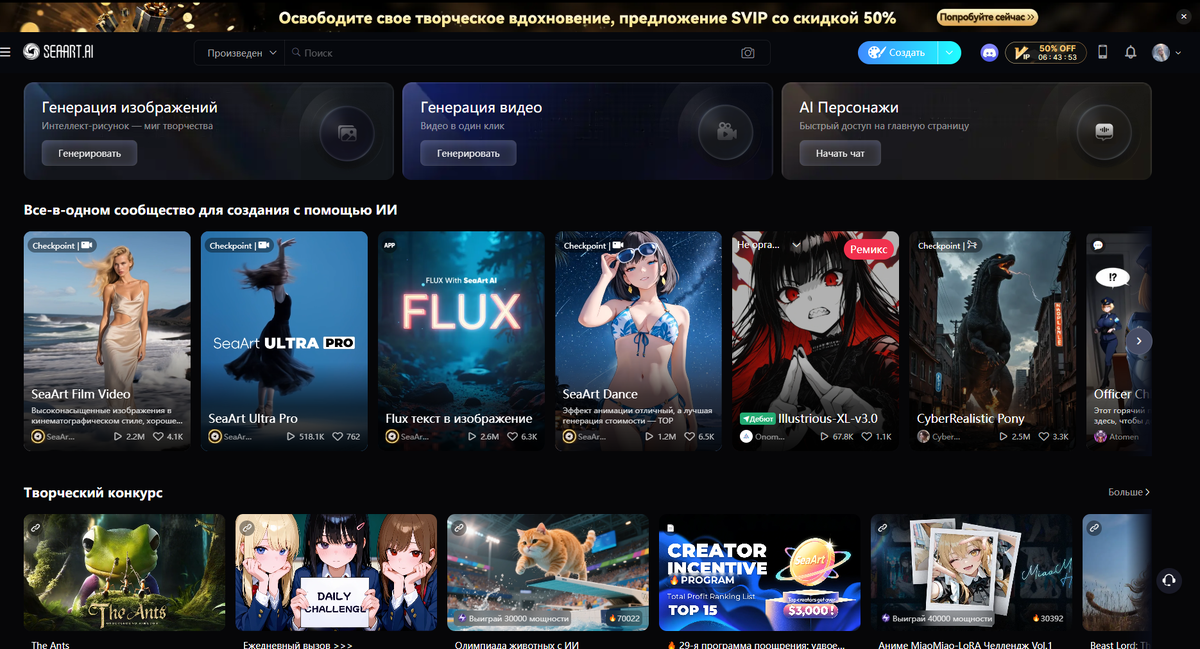
Task: Click the support headset icon
Action: pos(1167,580)
